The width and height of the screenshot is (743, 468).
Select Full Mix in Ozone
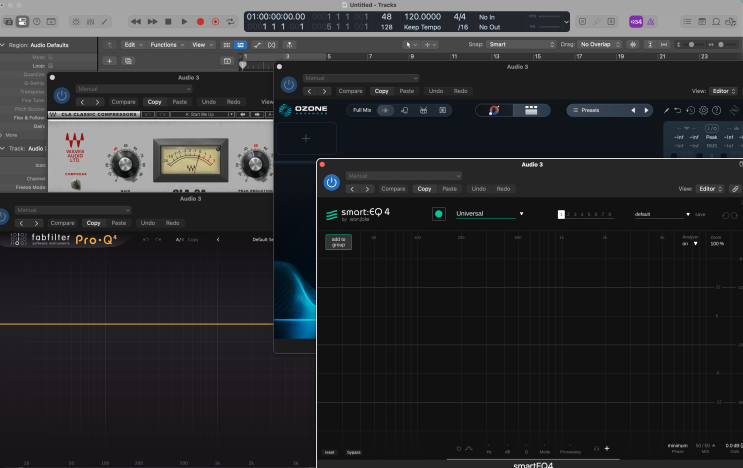(362, 110)
